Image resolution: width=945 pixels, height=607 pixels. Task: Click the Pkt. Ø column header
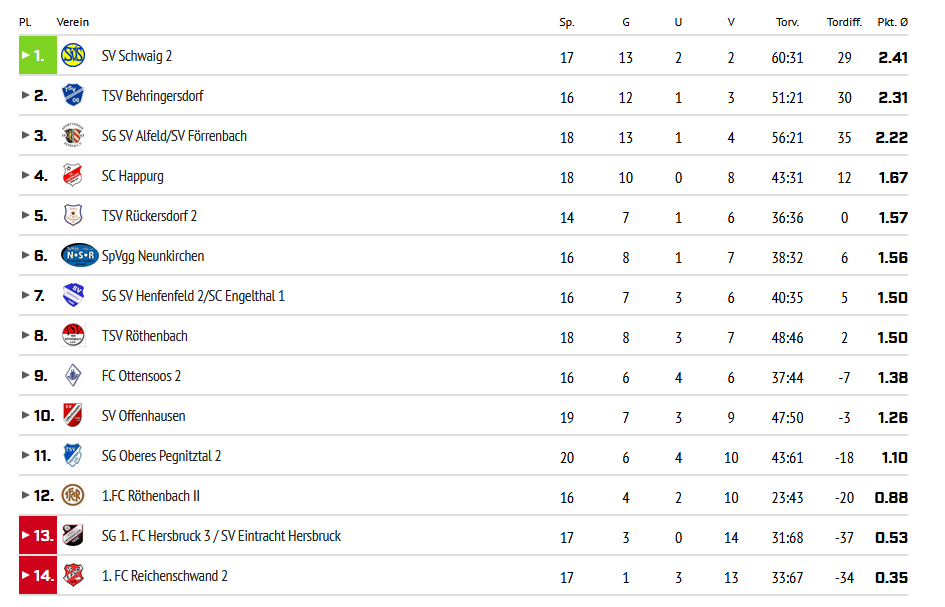click(x=893, y=22)
